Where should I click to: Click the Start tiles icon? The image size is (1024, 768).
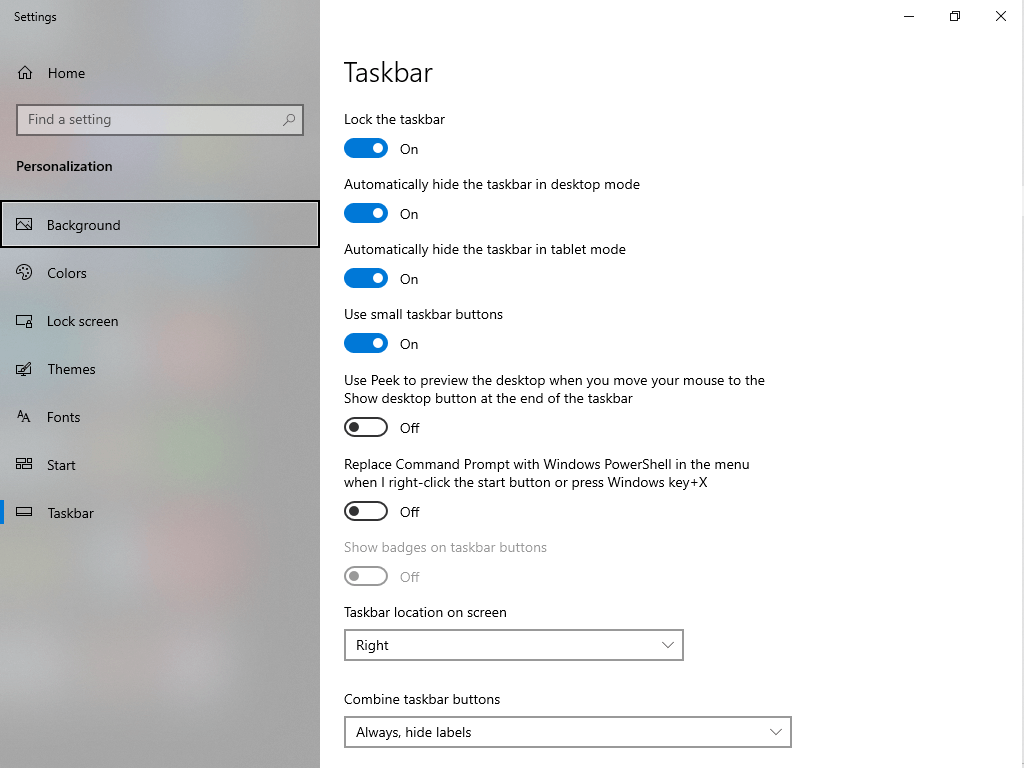tap(24, 464)
